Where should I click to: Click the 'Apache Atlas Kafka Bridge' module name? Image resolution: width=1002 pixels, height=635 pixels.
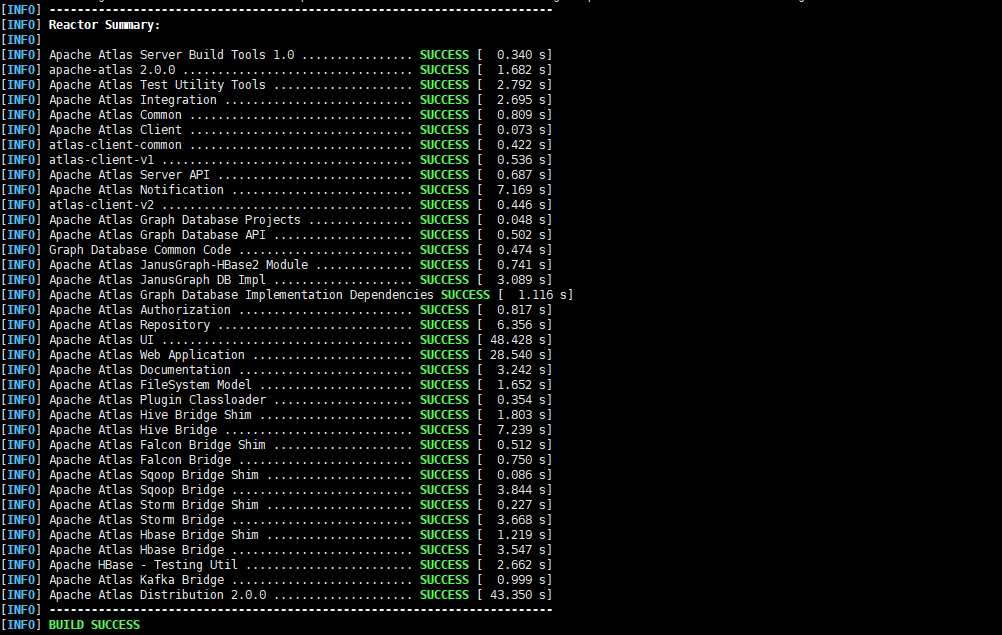point(136,580)
